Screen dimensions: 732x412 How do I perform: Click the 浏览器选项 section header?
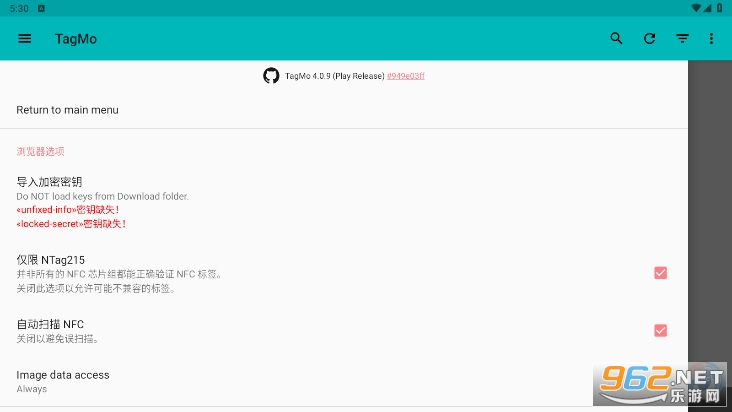coord(40,151)
